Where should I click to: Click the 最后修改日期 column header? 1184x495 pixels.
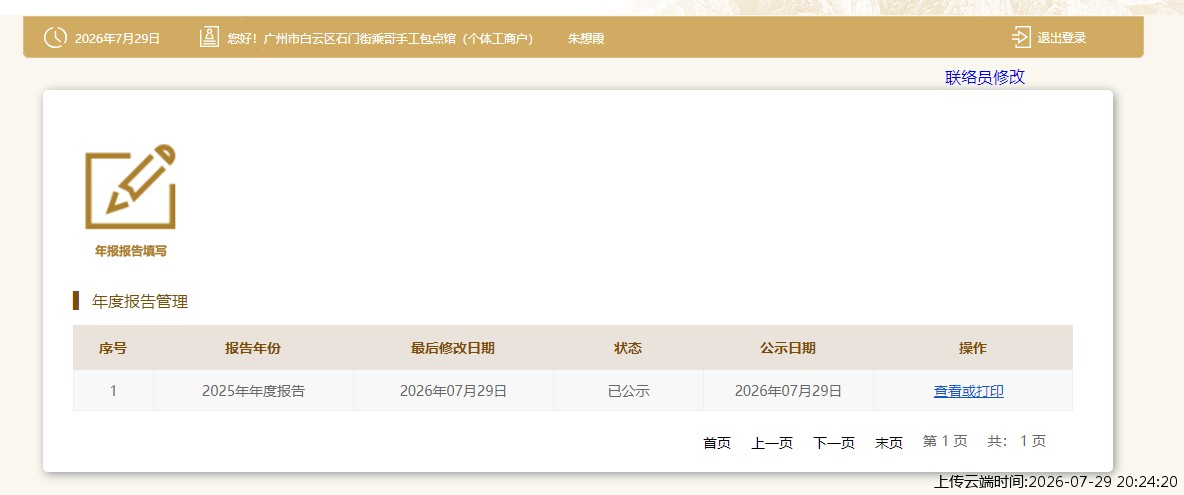click(453, 348)
